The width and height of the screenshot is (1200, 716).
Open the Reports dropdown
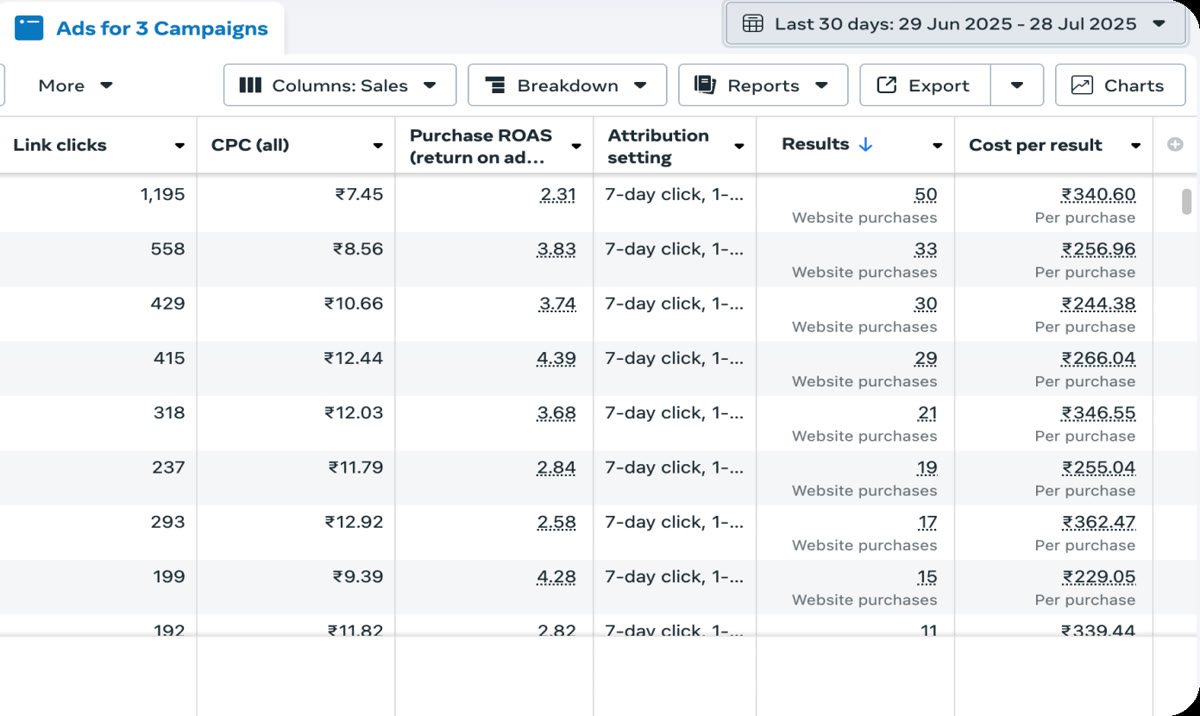[763, 86]
